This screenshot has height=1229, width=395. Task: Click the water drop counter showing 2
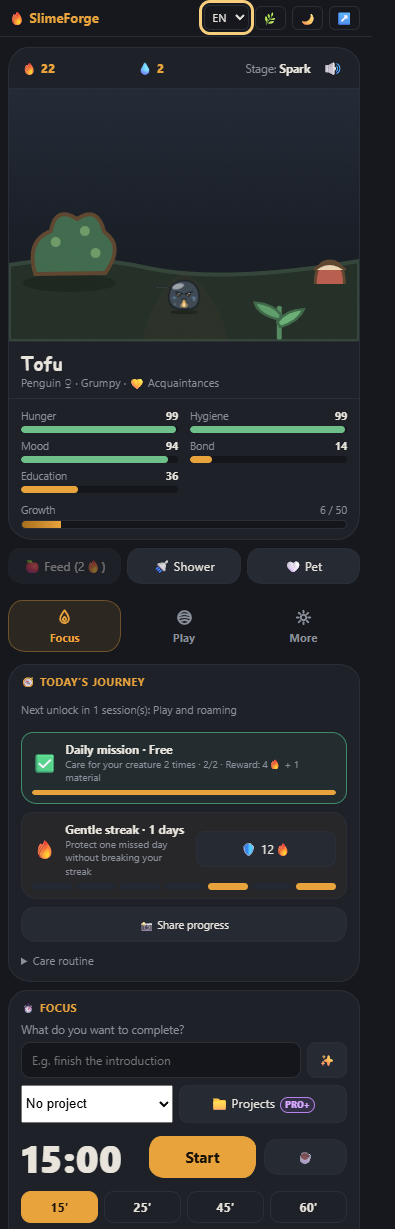152,69
